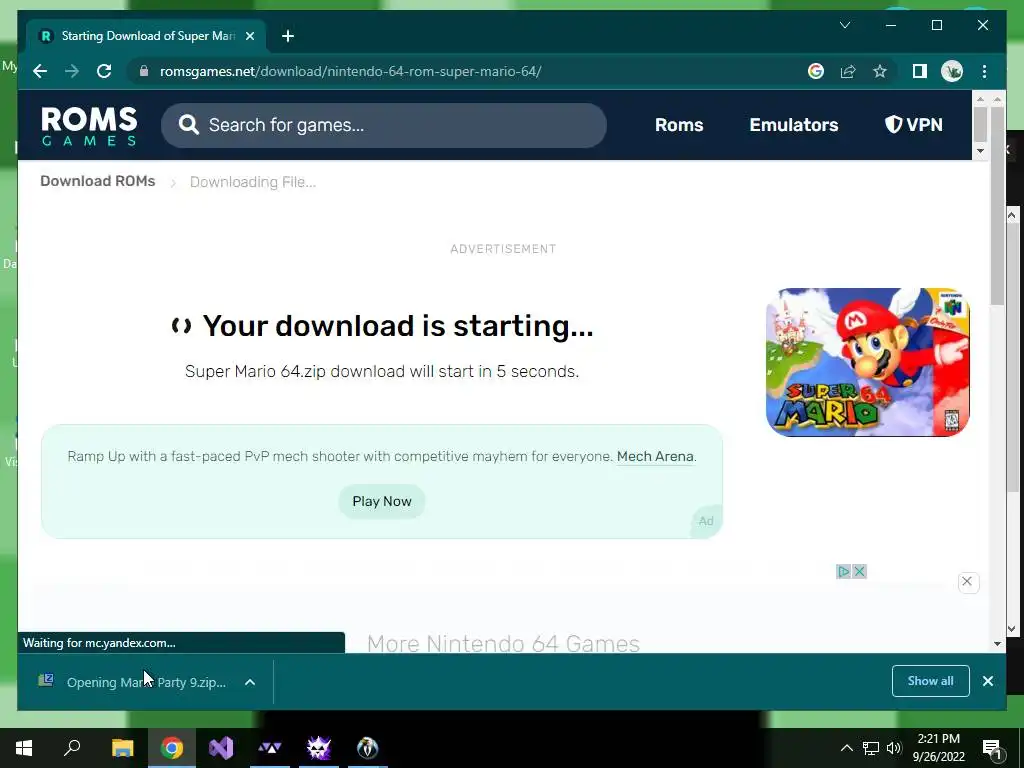This screenshot has height=768, width=1024.
Task: Open a new browser tab
Action: coord(288,36)
